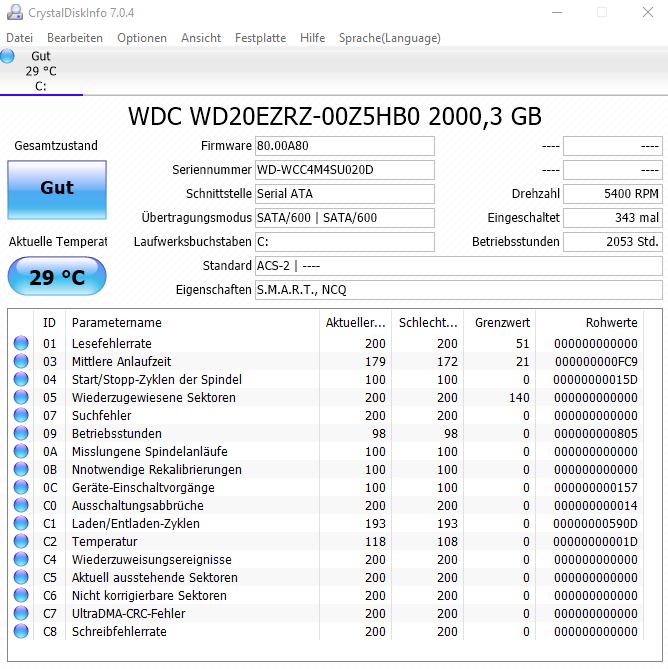Screen dimensions: 668x669
Task: Open the Ansicht menu
Action: [x=200, y=38]
